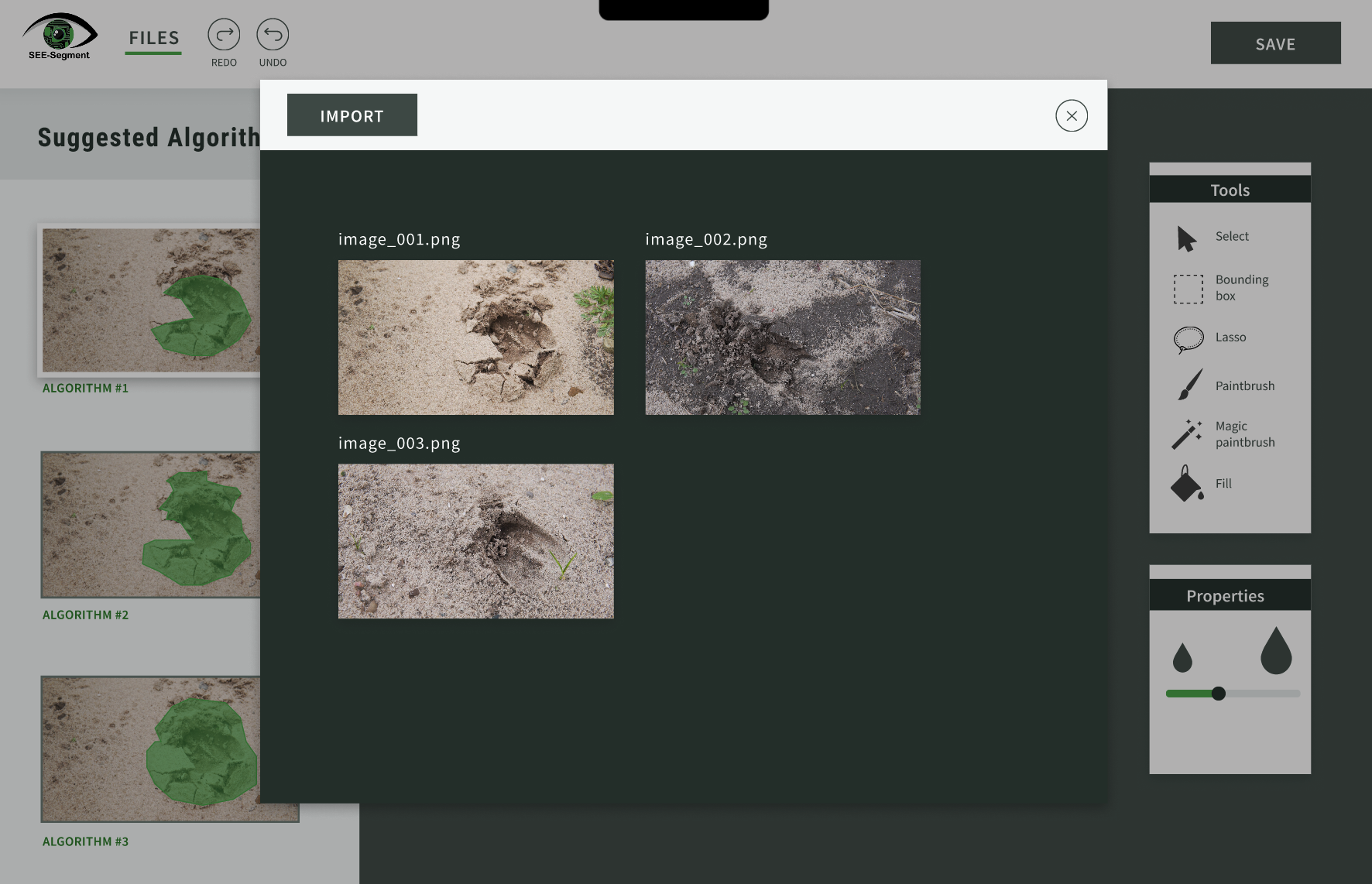The image size is (1372, 884).
Task: Click the ALGORITHM #3 label
Action: point(85,841)
